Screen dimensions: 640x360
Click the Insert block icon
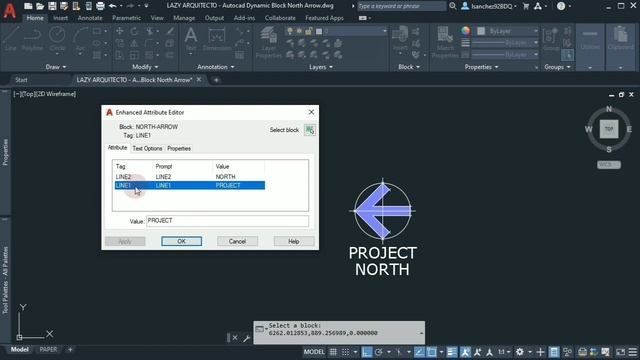[400, 39]
